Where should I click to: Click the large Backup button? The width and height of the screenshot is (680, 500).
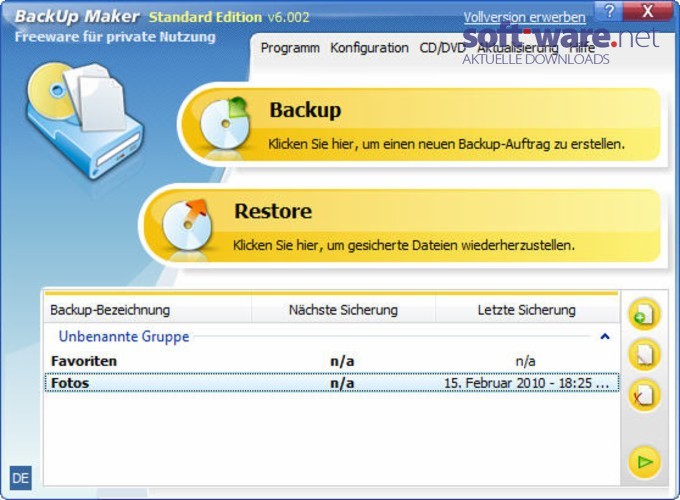tap(421, 124)
